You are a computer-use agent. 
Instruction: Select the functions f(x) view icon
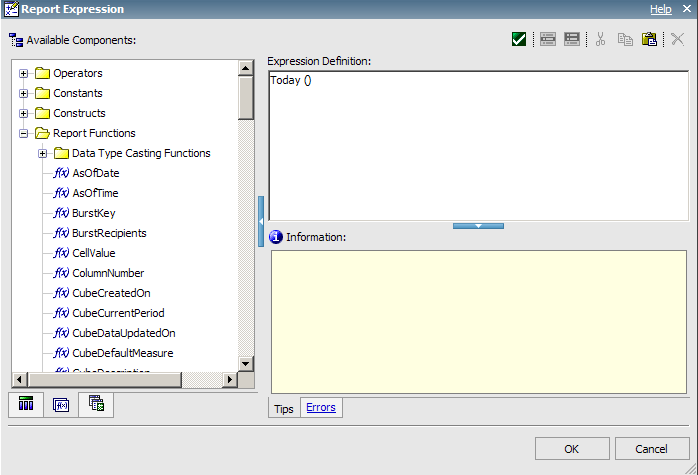tap(61, 404)
